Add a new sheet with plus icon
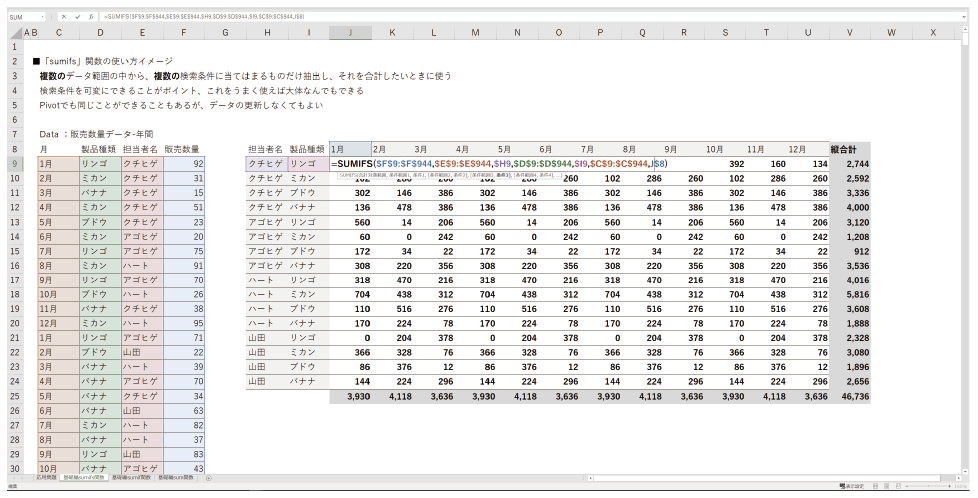The image size is (978, 498). 208,478
